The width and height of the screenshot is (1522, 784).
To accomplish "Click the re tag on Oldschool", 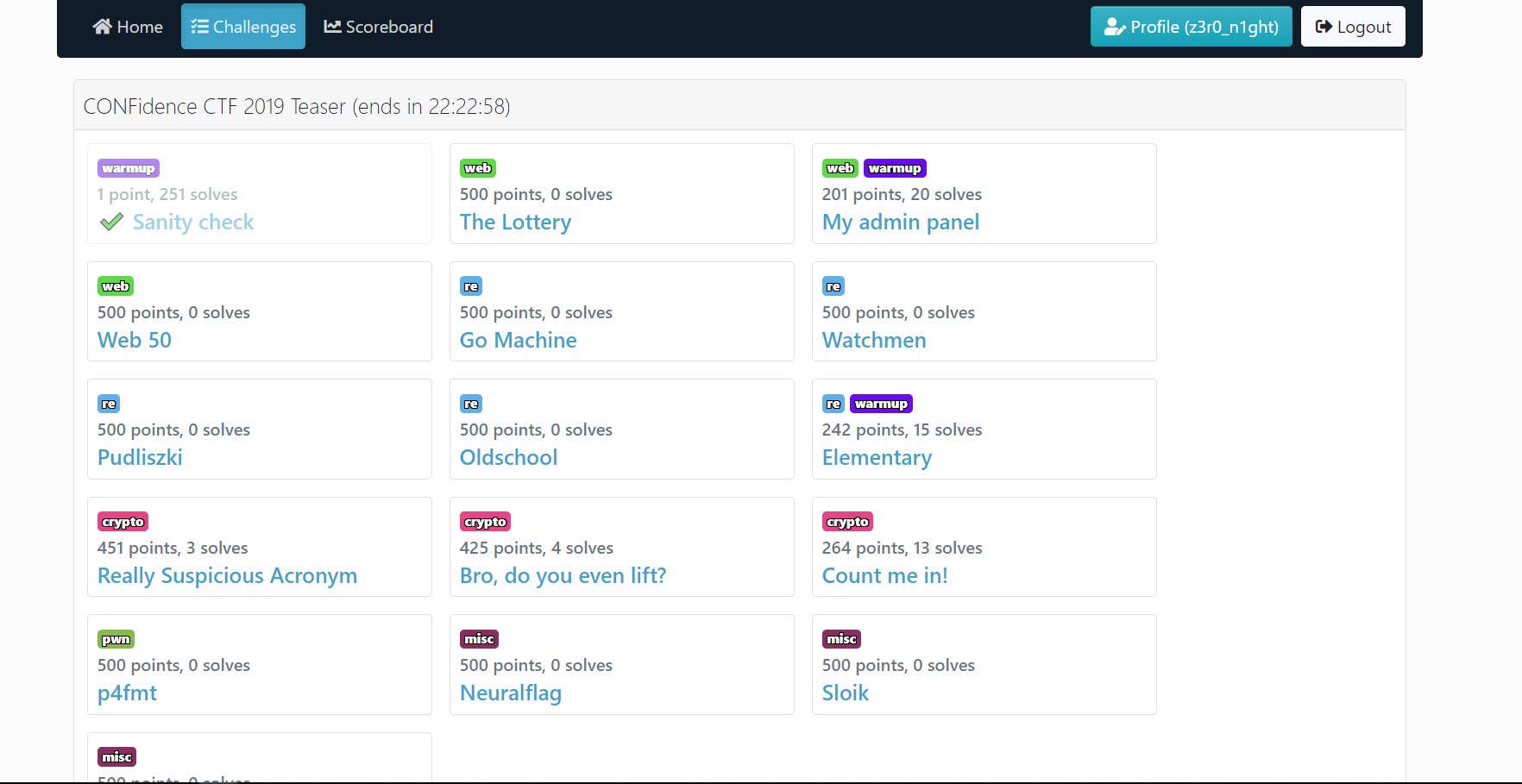I will pyautogui.click(x=471, y=404).
